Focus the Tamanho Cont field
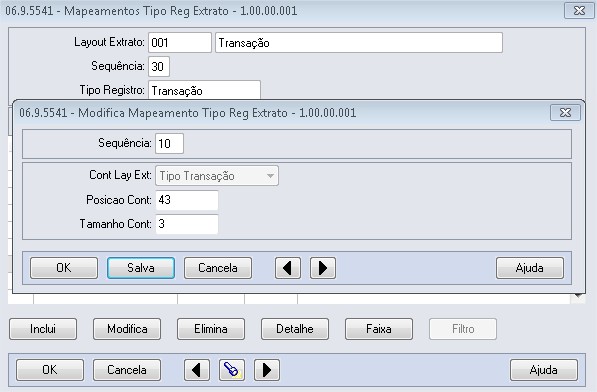This screenshot has width=597, height=392. click(x=187, y=224)
